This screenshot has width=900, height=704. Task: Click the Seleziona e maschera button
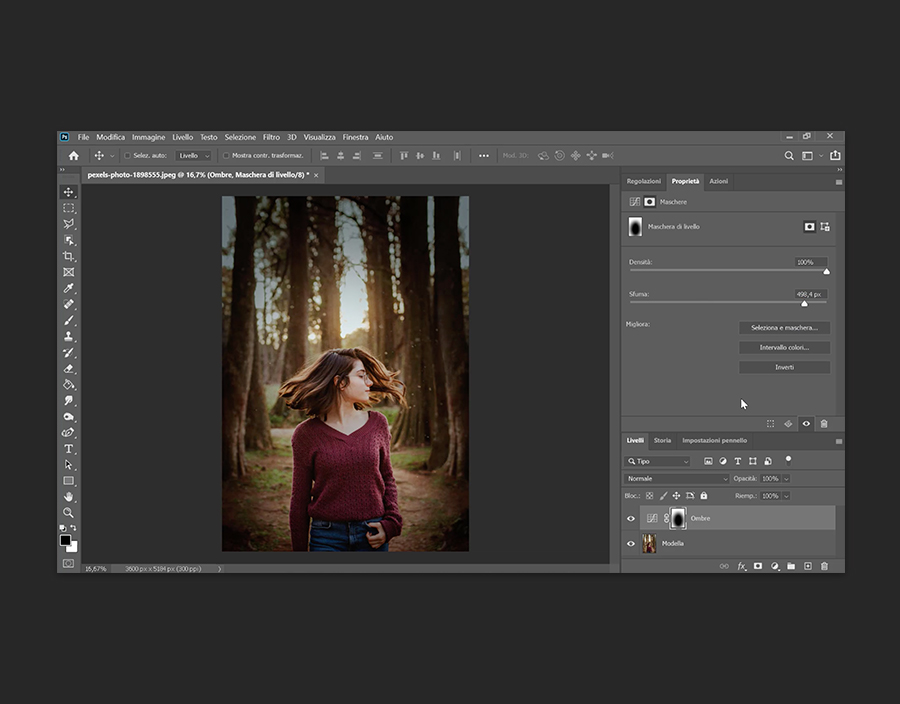784,328
